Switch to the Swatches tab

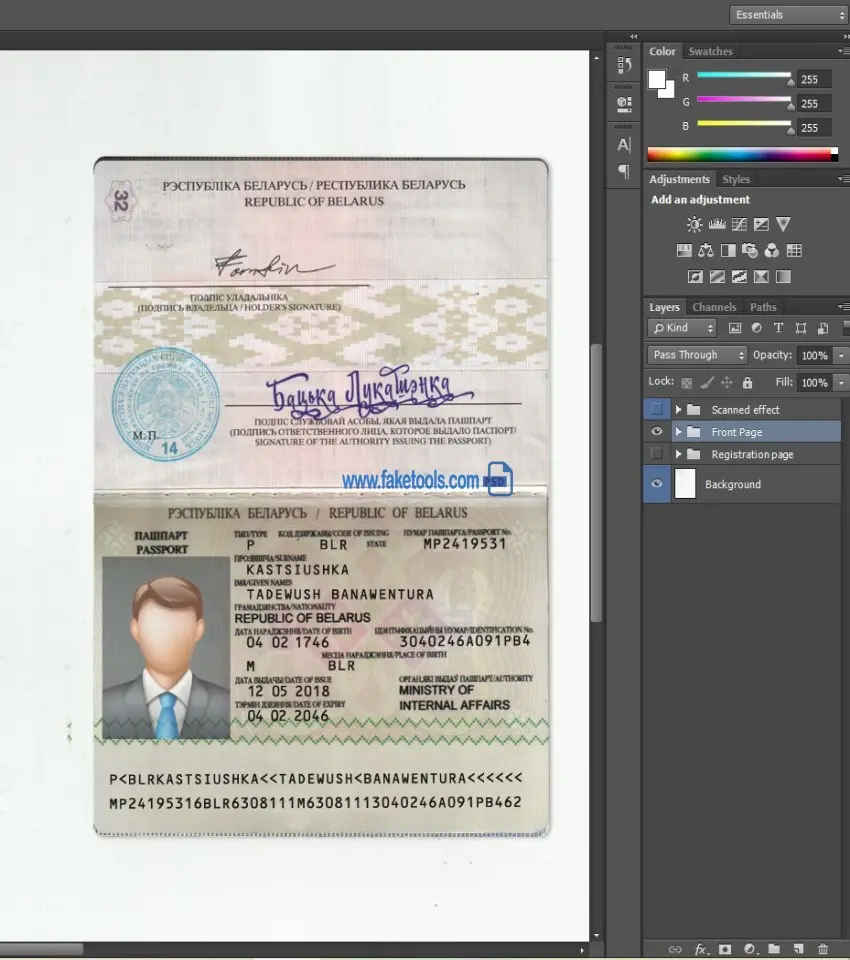click(x=710, y=51)
